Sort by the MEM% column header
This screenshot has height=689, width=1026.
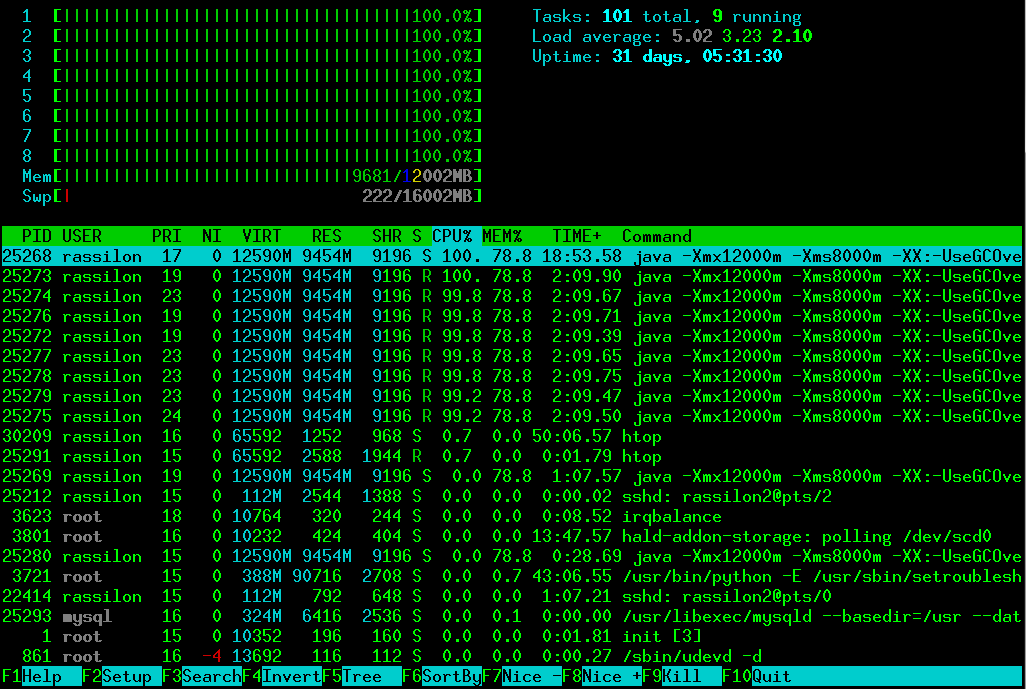[x=503, y=236]
